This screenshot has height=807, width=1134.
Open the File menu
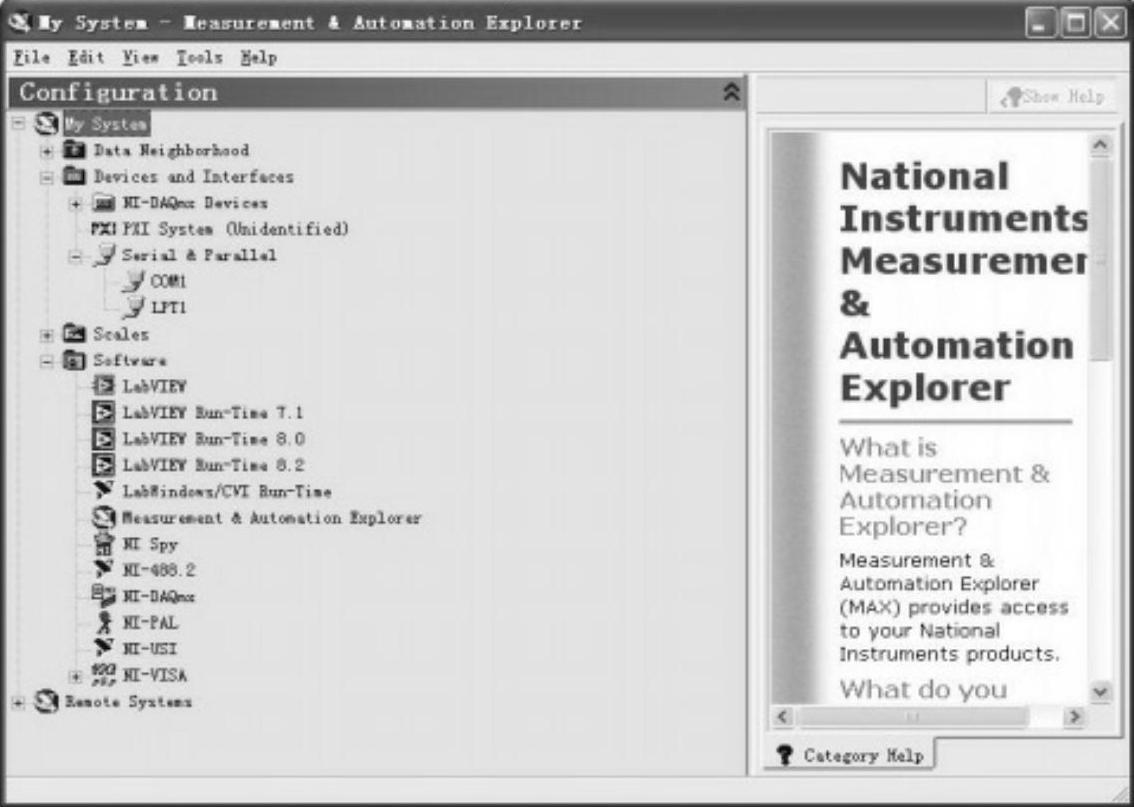click(x=32, y=57)
